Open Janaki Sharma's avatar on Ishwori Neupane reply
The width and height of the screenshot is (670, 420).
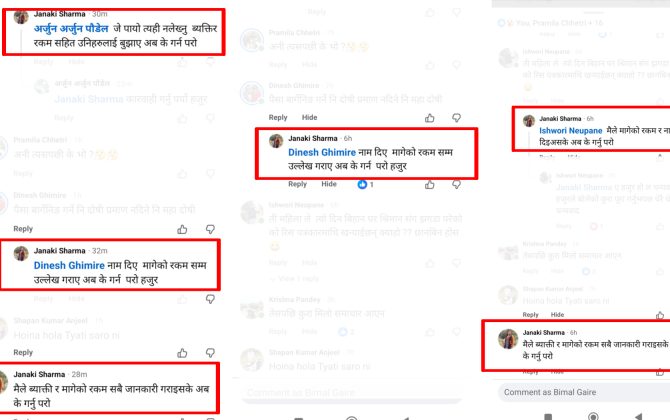[x=529, y=121]
